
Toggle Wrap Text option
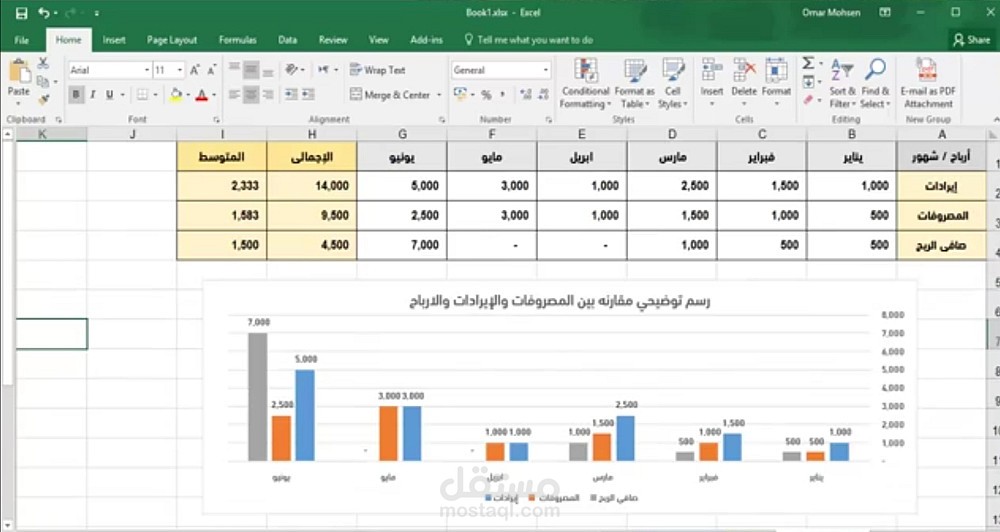[x=378, y=70]
